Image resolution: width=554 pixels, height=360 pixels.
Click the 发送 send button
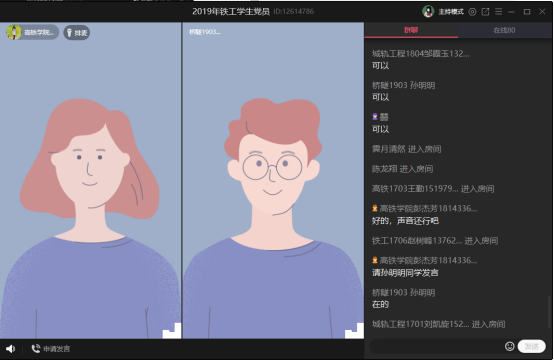pos(531,346)
